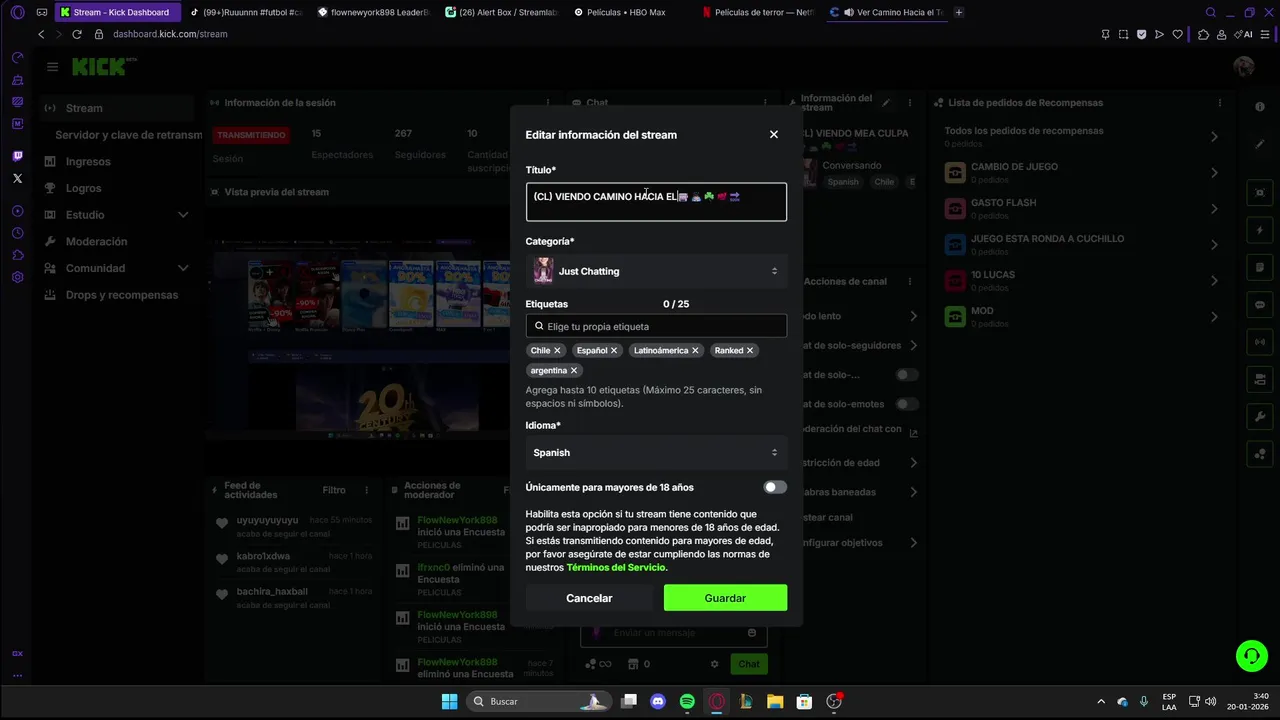Open the Categoría Just Chatting dropdown
The height and width of the screenshot is (720, 1280).
(x=656, y=271)
